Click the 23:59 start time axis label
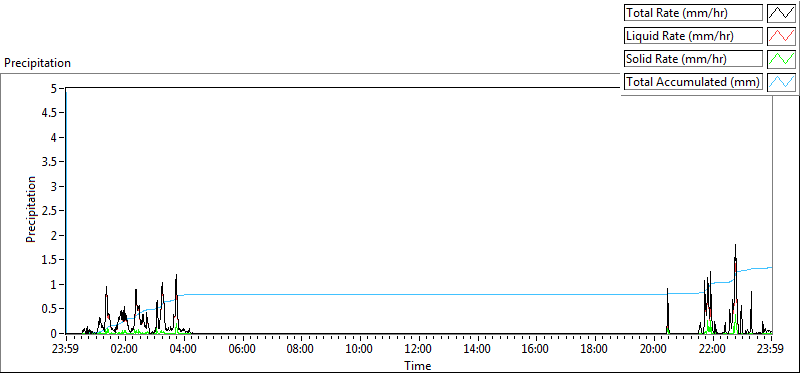This screenshot has height=373, width=800. coord(65,350)
